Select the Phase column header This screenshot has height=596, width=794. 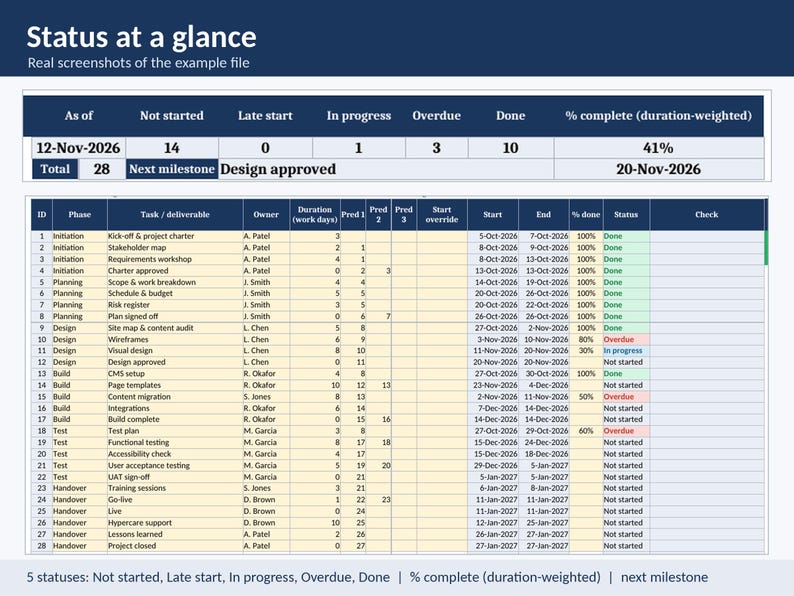click(x=80, y=215)
